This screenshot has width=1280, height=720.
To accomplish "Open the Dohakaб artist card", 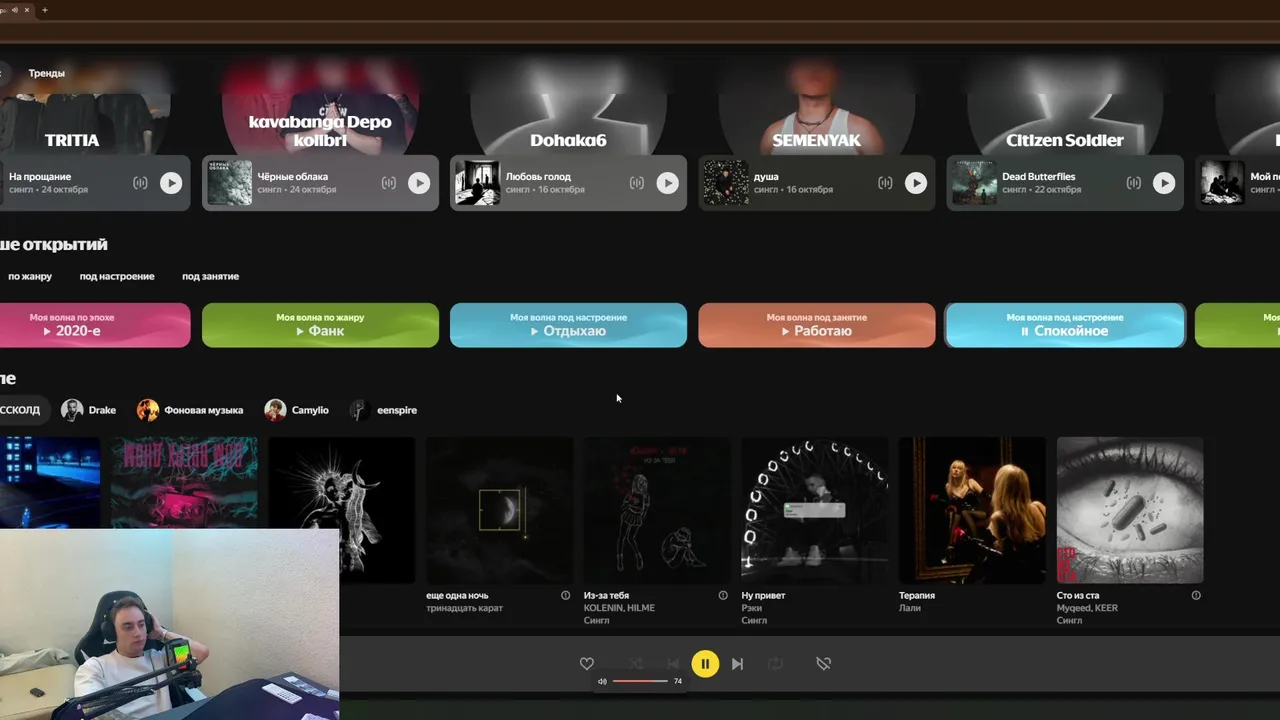I will tap(568, 106).
